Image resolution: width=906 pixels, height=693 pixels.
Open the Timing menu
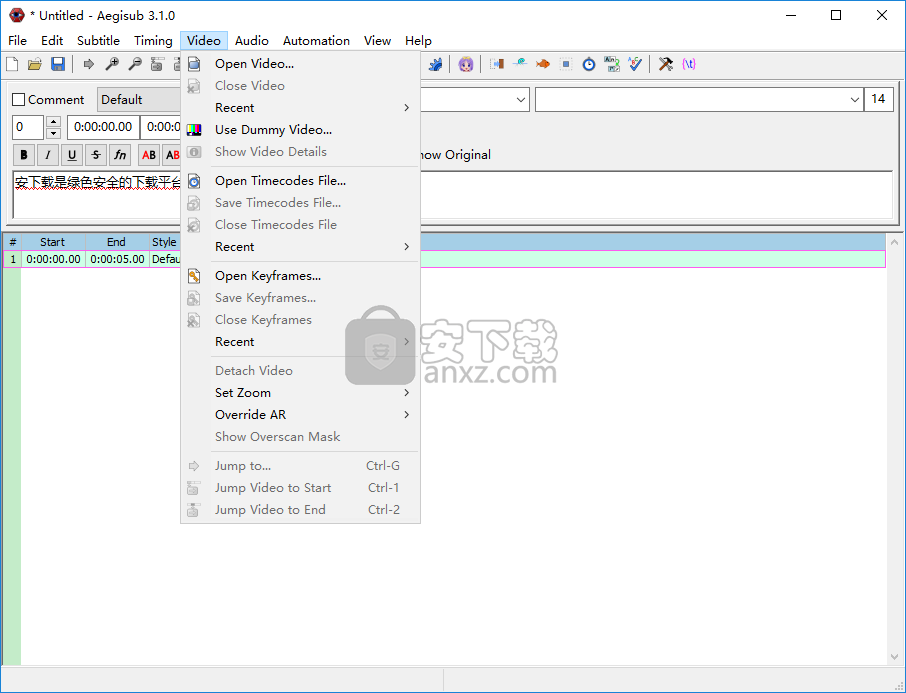click(153, 41)
